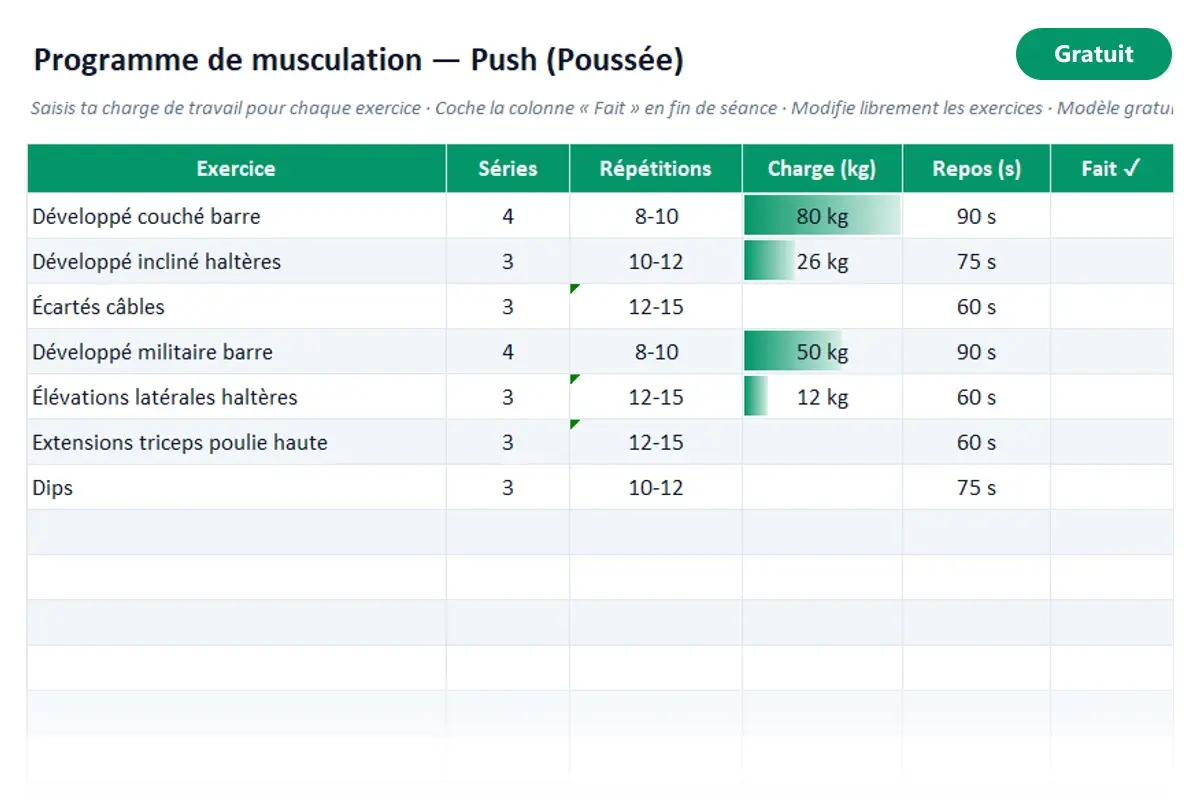Click the title Programme de musculation — Push
The image size is (1200, 800).
(359, 60)
